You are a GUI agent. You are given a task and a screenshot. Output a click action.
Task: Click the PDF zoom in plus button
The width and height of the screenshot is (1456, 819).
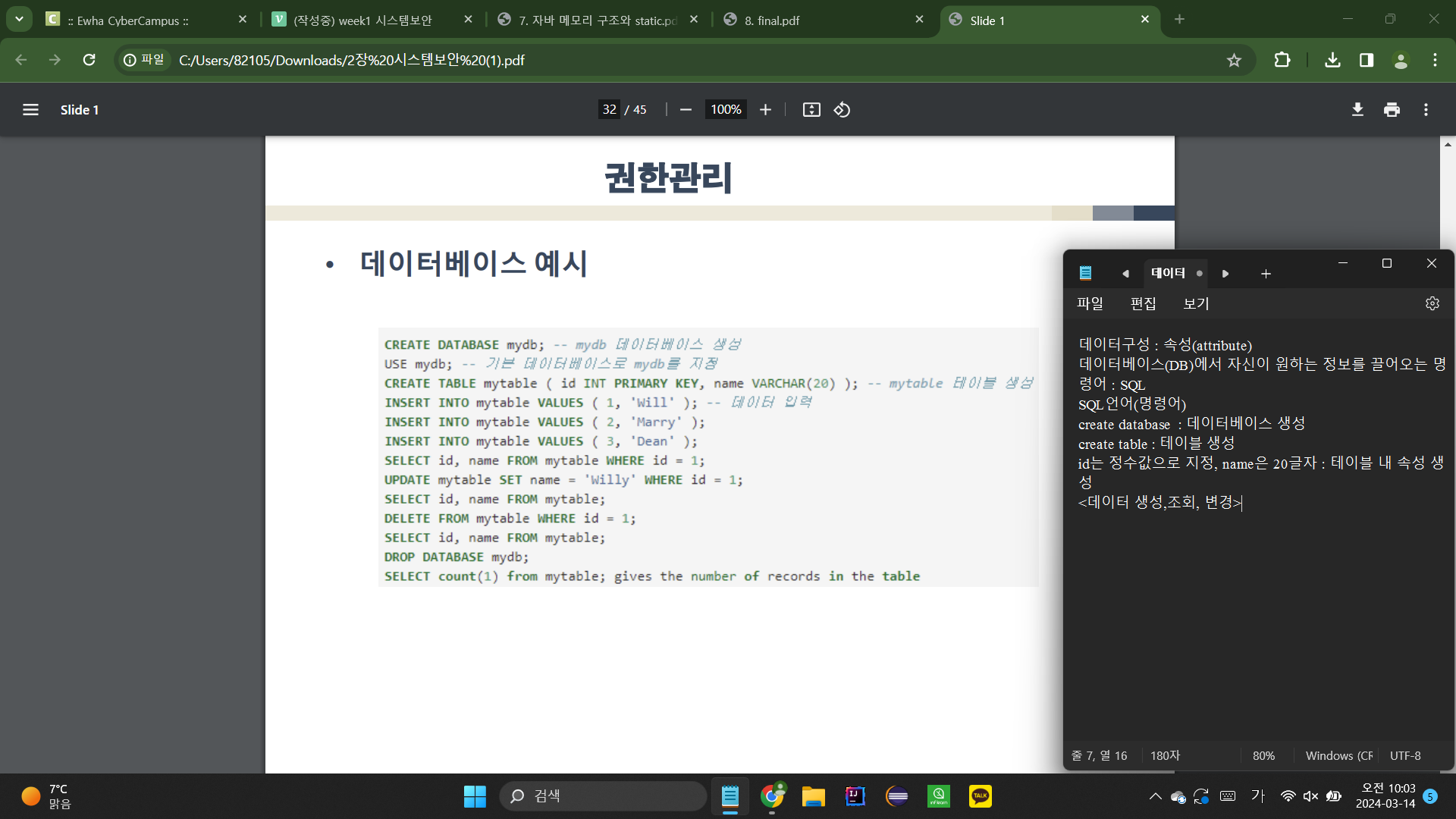(x=765, y=110)
